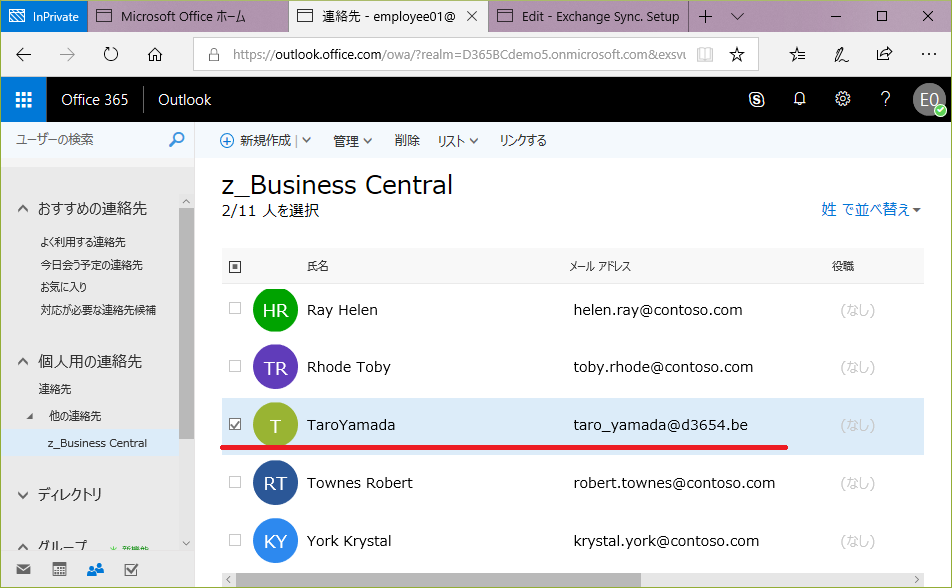Click the ユーザーの検索 search field
Viewport: 952px width, 588px height.
point(90,140)
